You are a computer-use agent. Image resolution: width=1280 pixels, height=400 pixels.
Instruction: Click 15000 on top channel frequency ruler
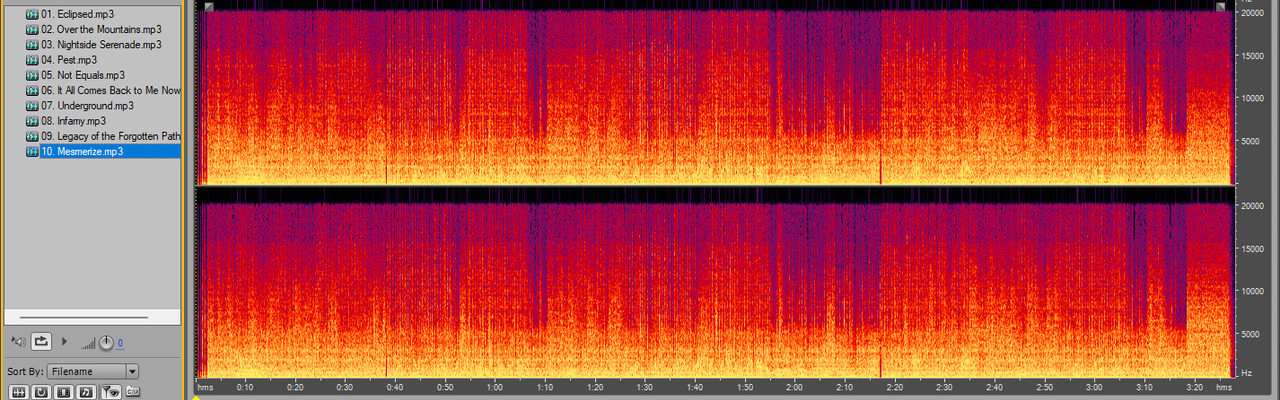[1252, 56]
